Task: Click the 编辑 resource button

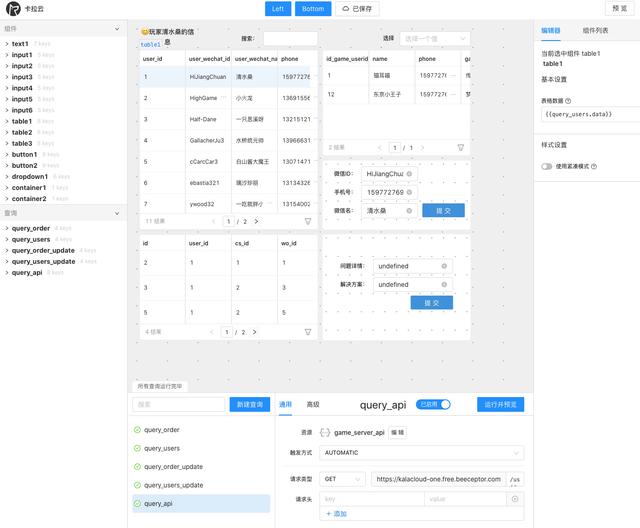Action: tap(398, 433)
